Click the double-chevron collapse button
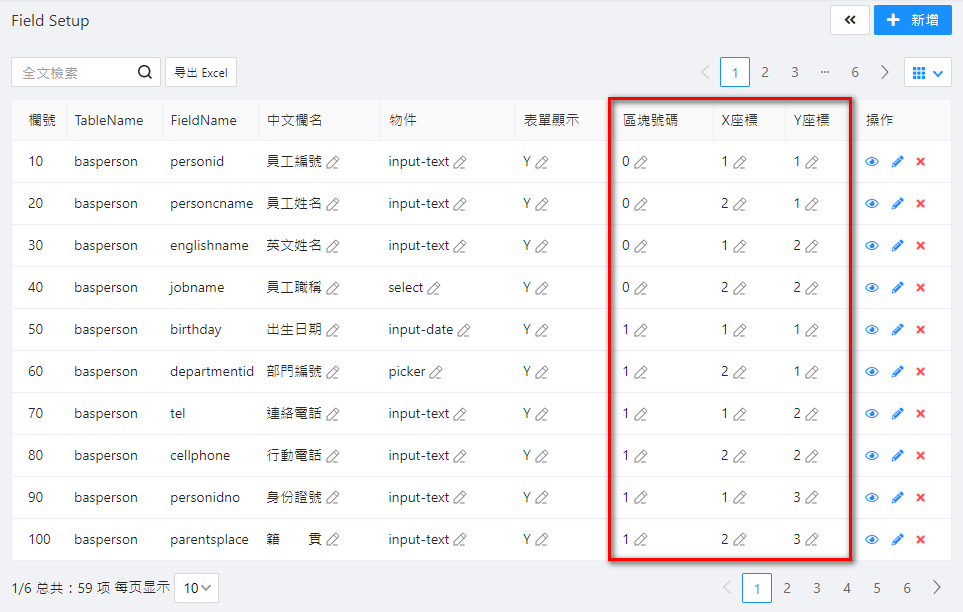 (x=849, y=20)
